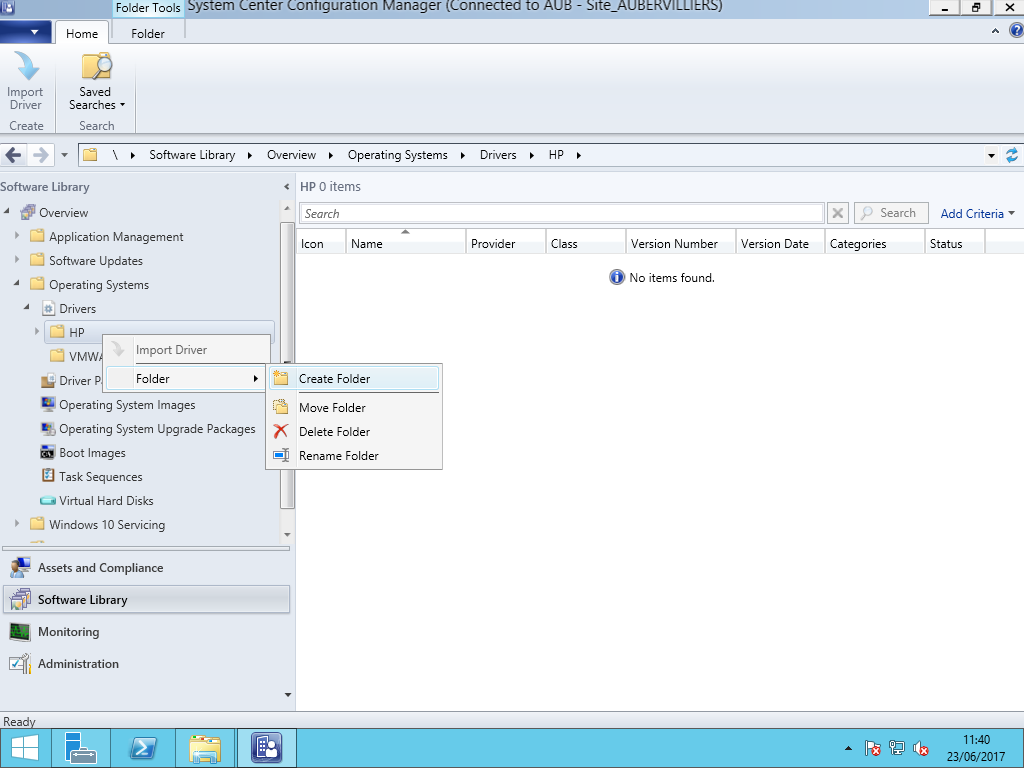Viewport: 1024px width, 768px height.
Task: Click Software Library in the breadcrumb
Action: 192,155
